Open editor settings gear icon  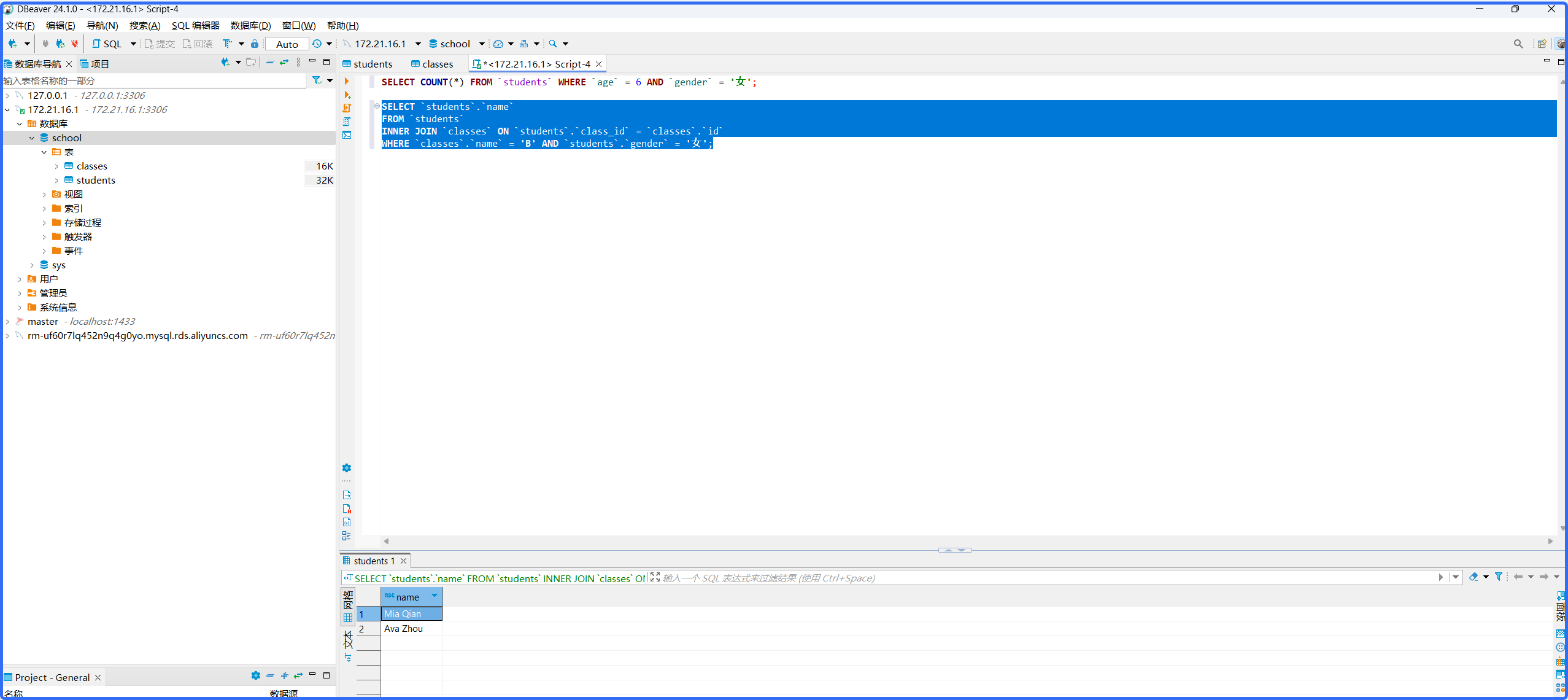point(347,468)
